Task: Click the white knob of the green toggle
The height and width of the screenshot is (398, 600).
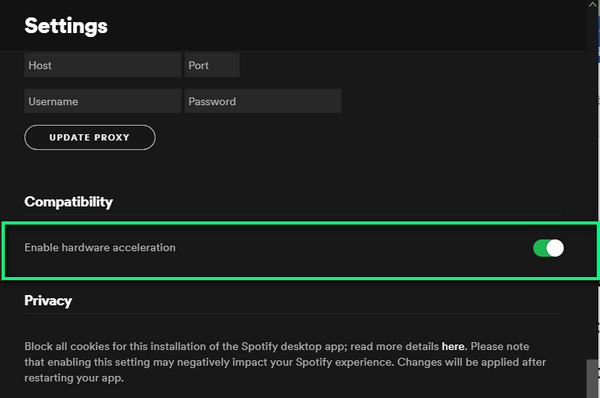Action: pyautogui.click(x=555, y=248)
